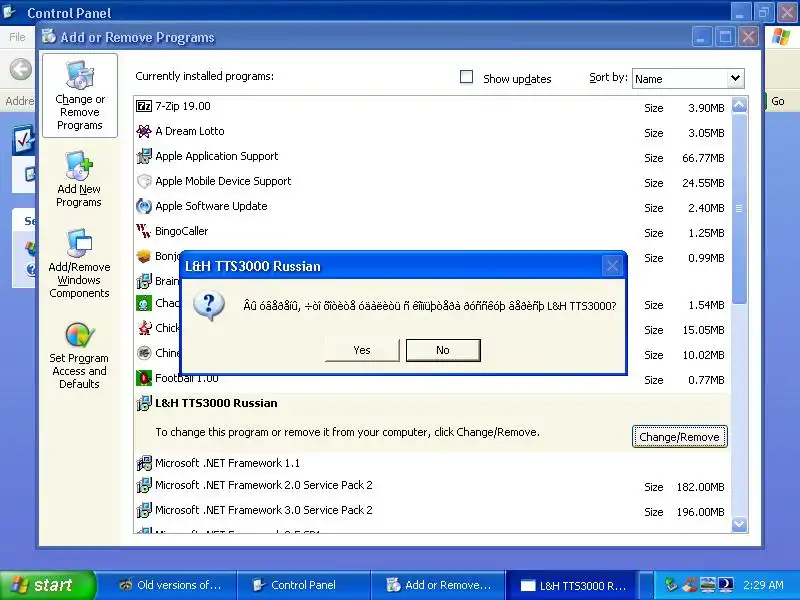The image size is (800, 600).
Task: Select Apple Application Support entry text
Action: click(x=217, y=156)
